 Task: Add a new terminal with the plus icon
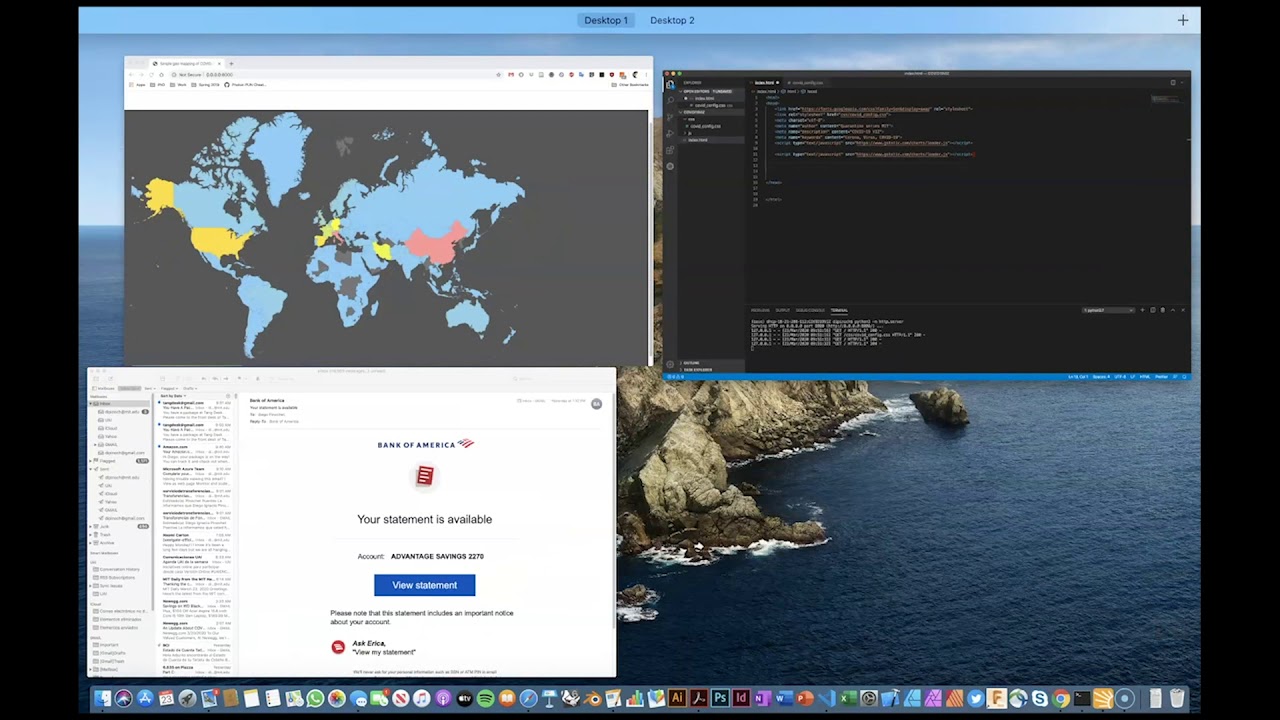point(1142,310)
